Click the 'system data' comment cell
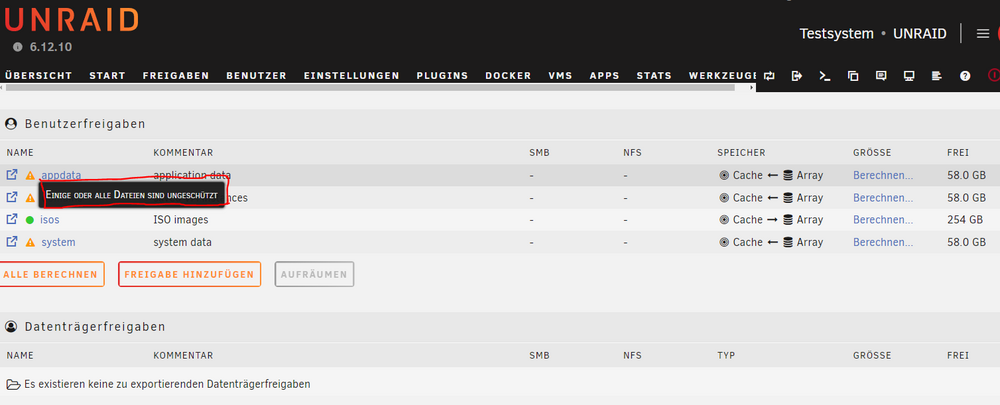 182,242
